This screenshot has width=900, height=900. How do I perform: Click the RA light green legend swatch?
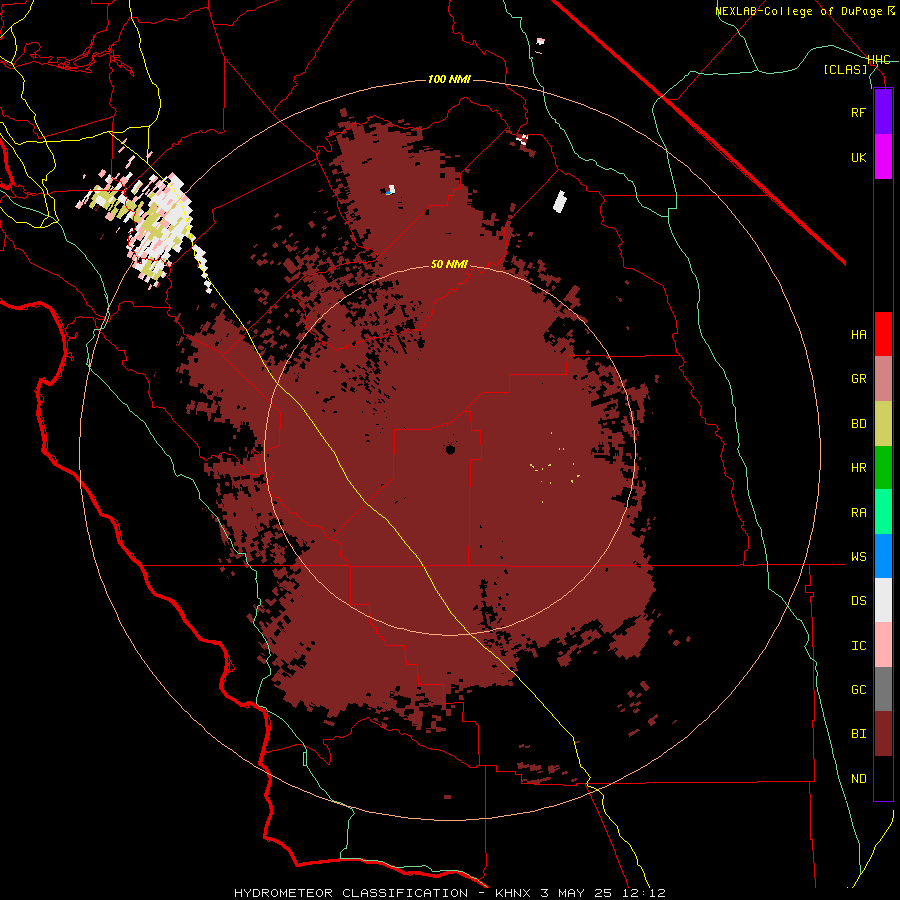(x=883, y=512)
